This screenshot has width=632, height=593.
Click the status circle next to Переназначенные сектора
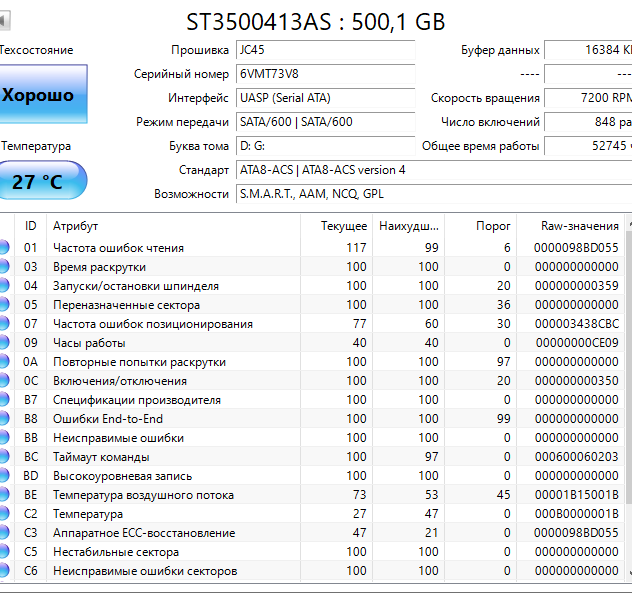click(4, 305)
